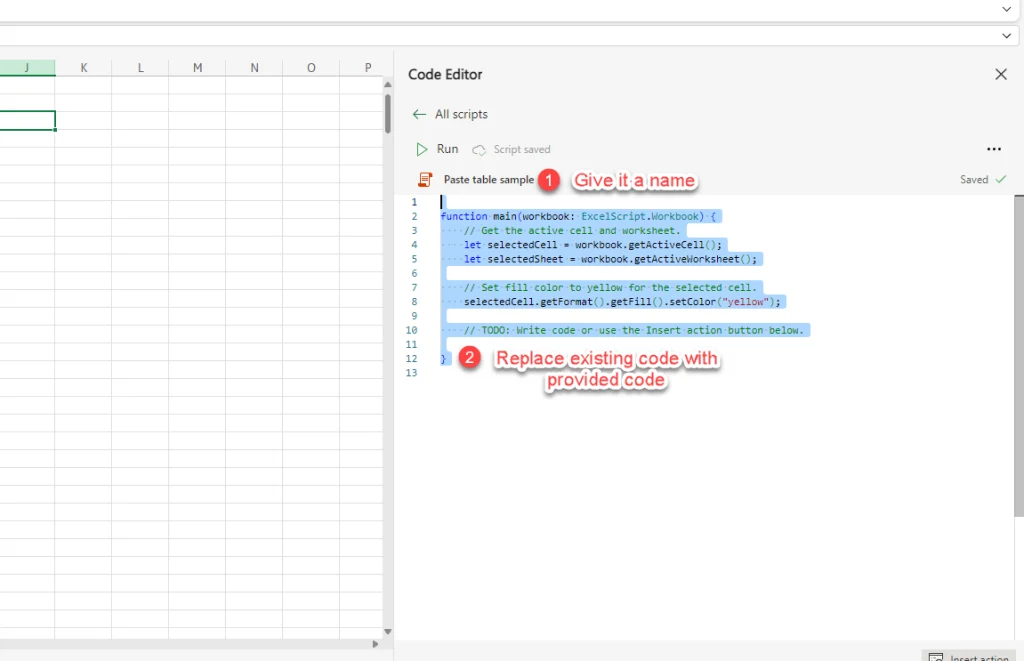The height and width of the screenshot is (661, 1024).
Task: Click the horizontal scroll right arrow
Action: pos(375,644)
